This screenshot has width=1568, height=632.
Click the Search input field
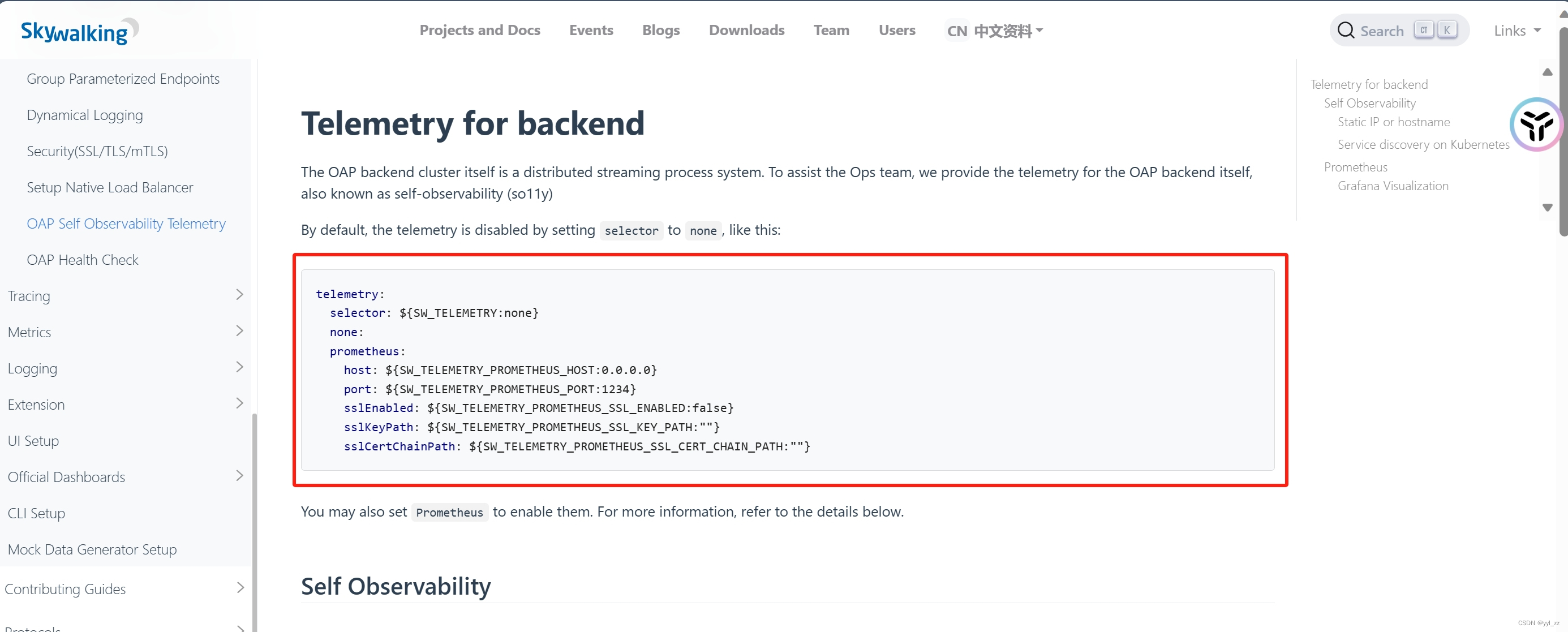tap(1382, 31)
